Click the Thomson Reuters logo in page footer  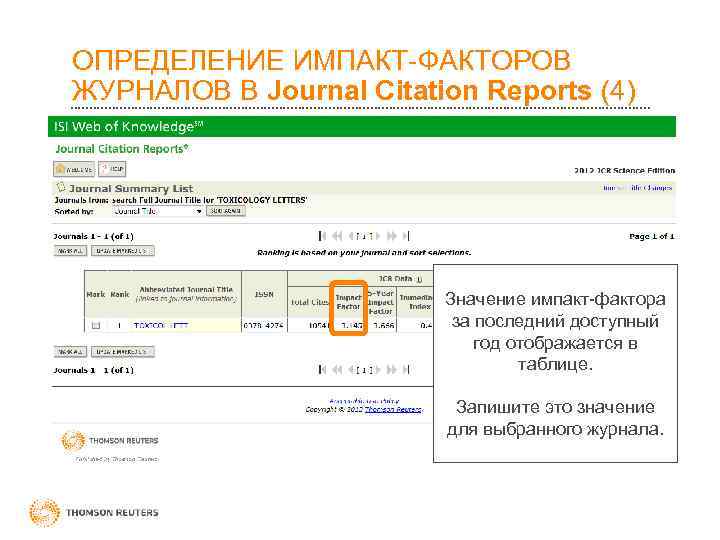(110, 441)
